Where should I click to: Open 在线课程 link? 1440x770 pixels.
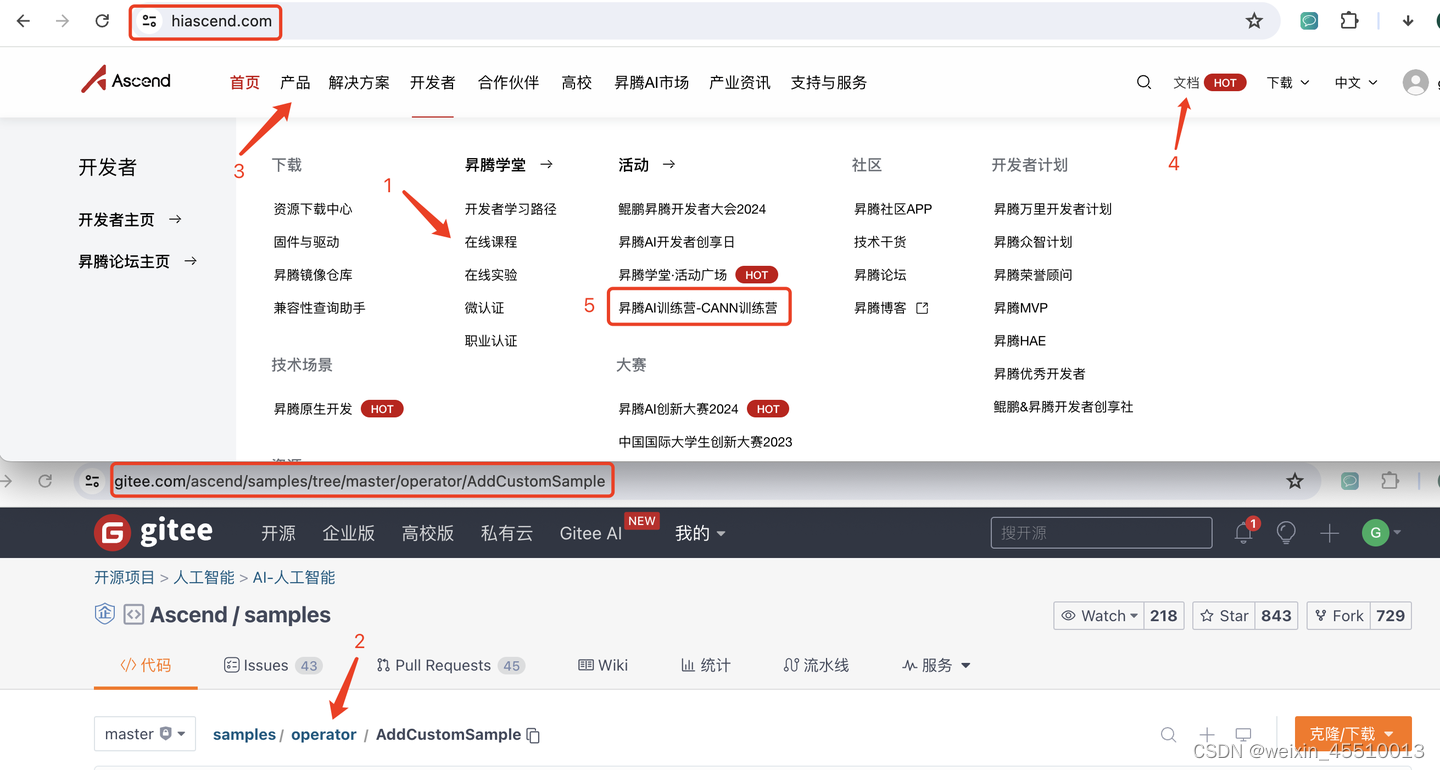(491, 242)
